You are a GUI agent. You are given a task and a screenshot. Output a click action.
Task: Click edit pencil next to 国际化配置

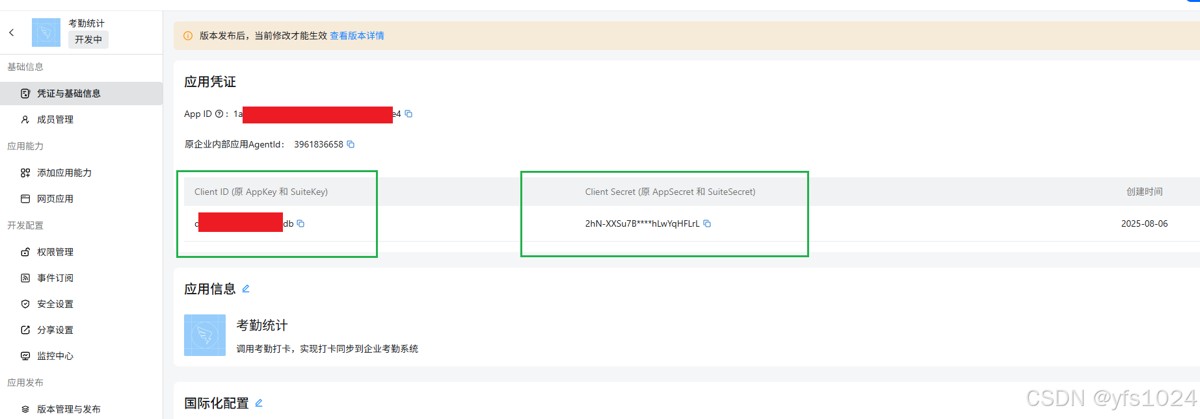point(259,403)
